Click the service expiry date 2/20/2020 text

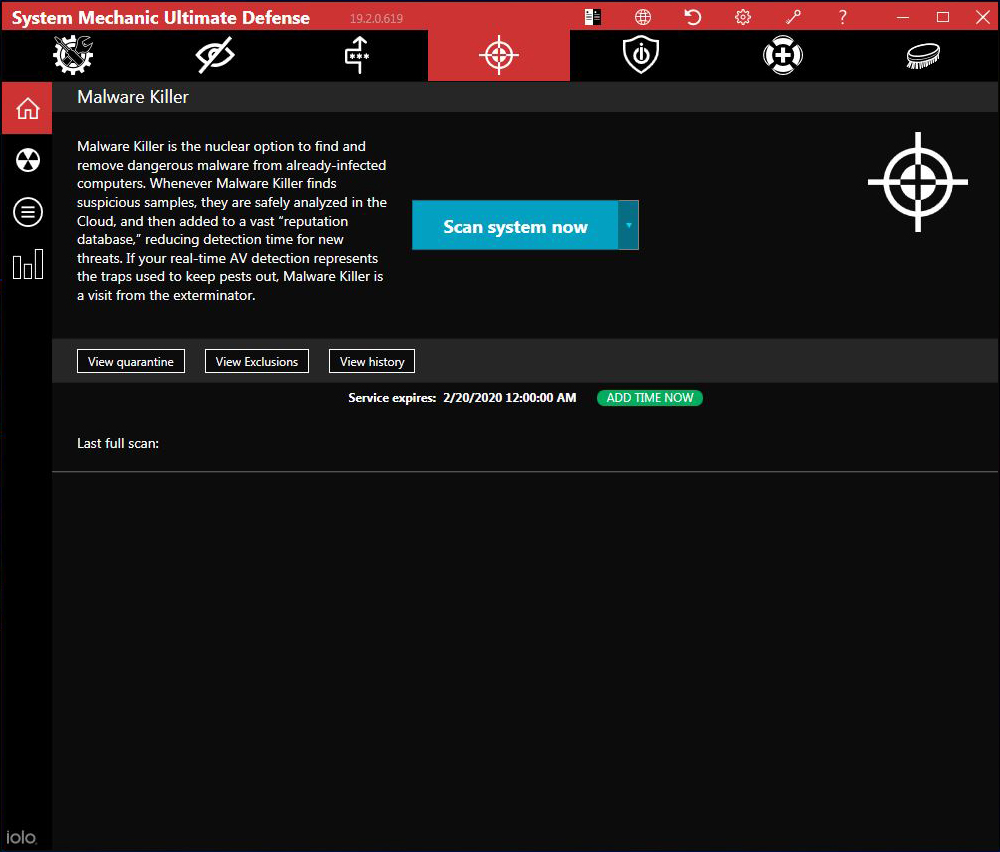[x=510, y=398]
